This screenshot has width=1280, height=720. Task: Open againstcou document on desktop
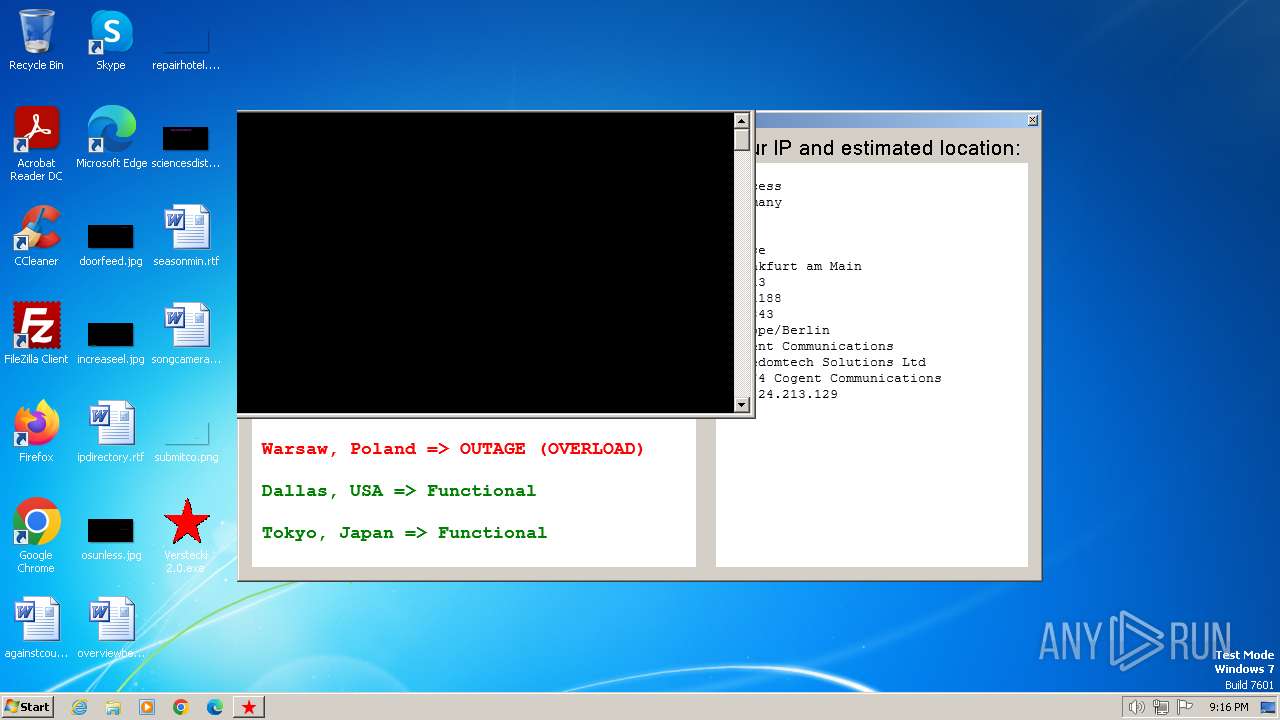tap(36, 628)
